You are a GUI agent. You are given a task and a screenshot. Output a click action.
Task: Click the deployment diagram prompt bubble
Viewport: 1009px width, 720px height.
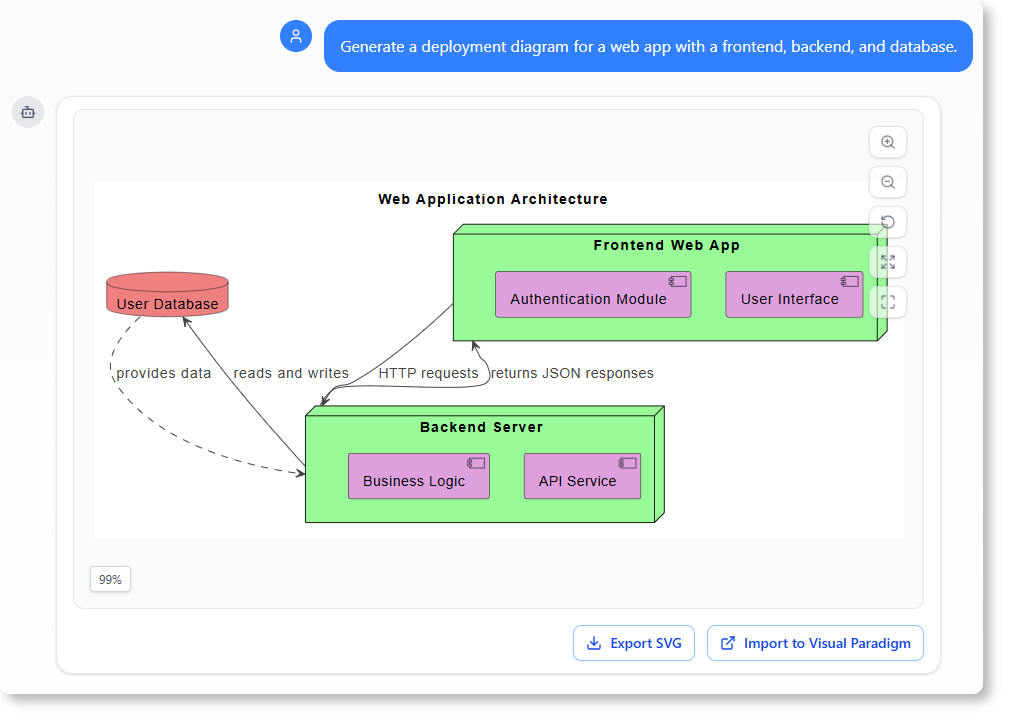(x=647, y=46)
